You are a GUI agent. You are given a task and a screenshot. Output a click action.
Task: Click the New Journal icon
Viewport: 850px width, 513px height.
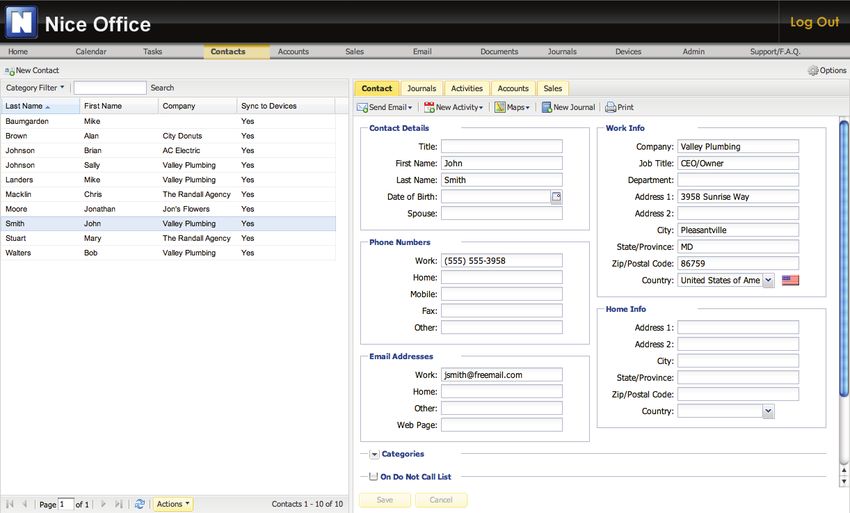pyautogui.click(x=546, y=107)
